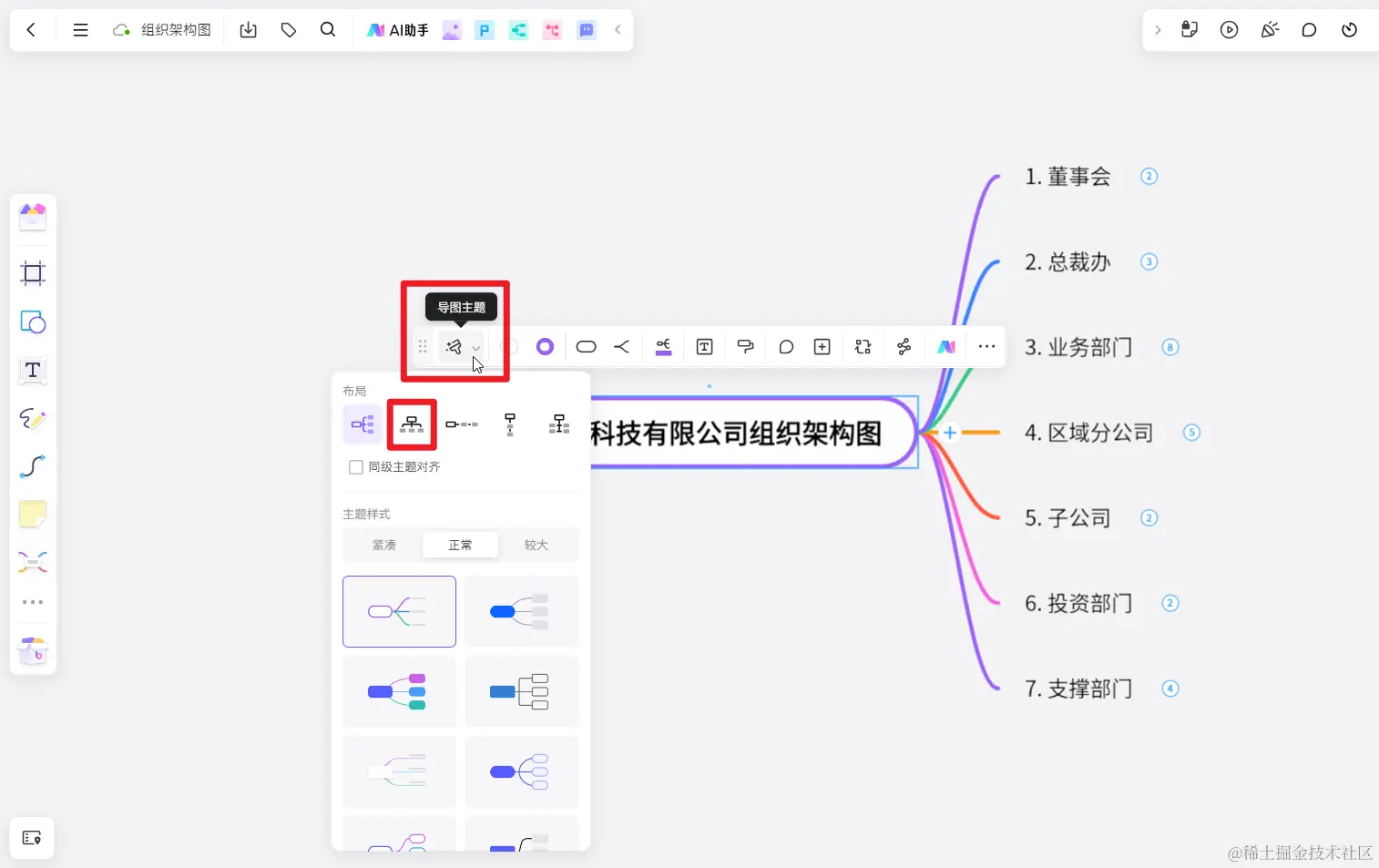The width and height of the screenshot is (1379, 868).
Task: Select the 较大 theme style option
Action: (x=536, y=544)
